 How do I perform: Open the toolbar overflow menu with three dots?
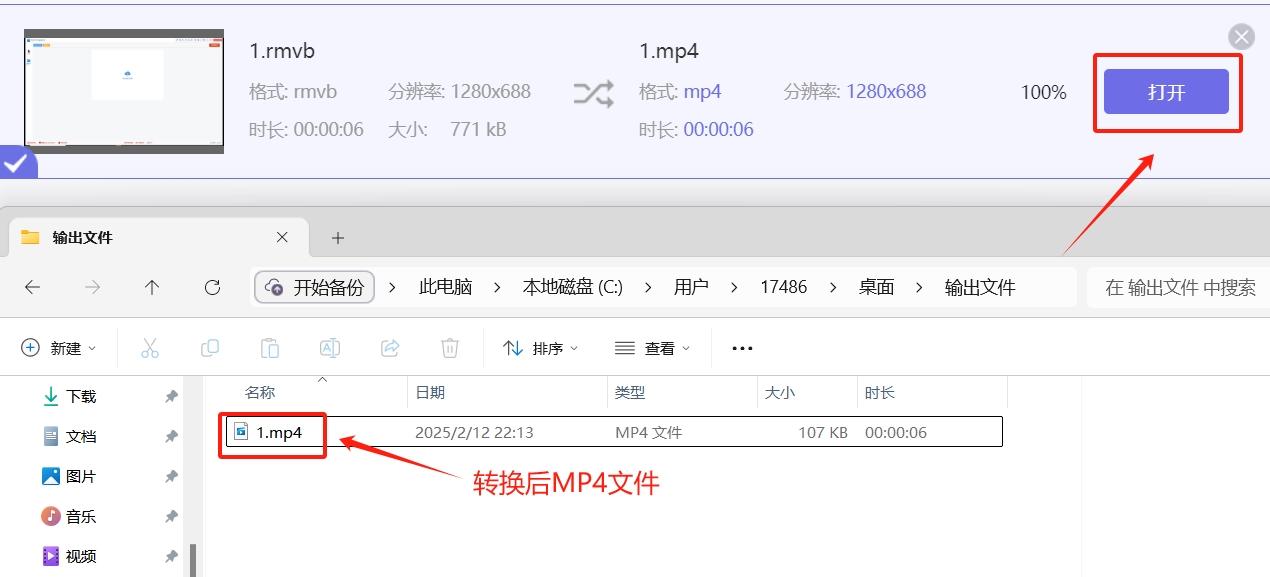pyautogui.click(x=741, y=347)
